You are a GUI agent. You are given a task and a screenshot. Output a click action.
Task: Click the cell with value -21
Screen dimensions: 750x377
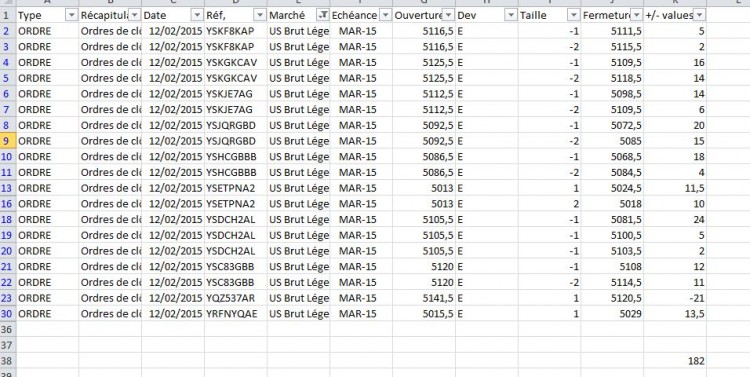click(675, 298)
